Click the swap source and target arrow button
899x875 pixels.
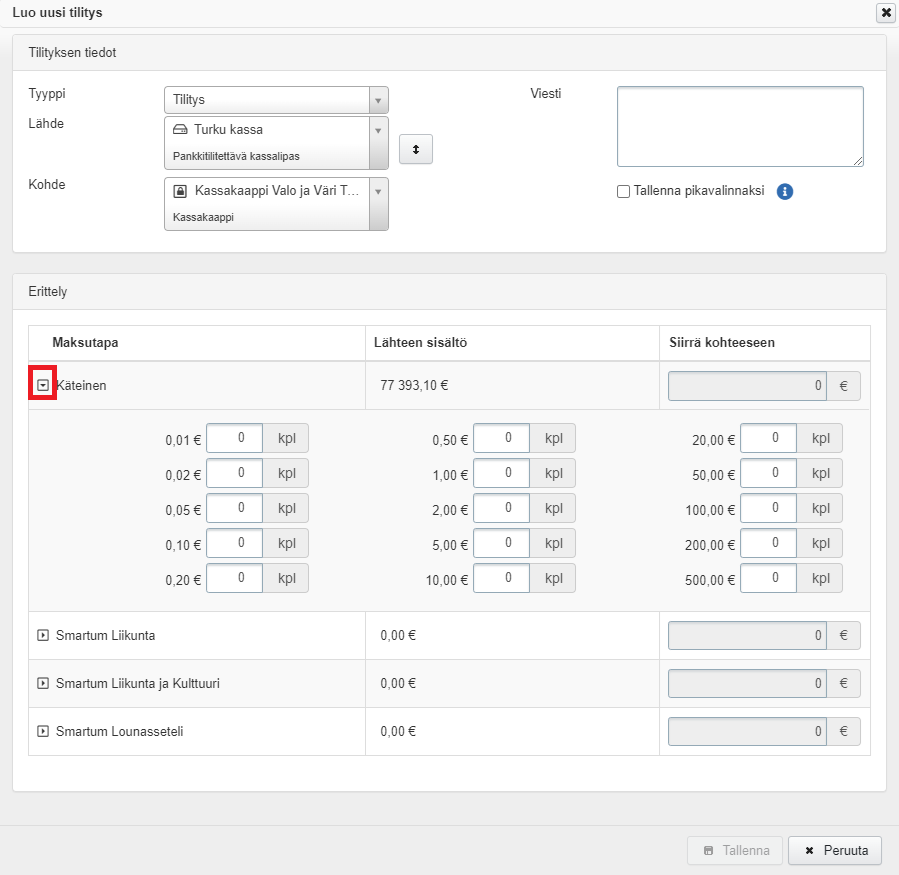click(416, 148)
